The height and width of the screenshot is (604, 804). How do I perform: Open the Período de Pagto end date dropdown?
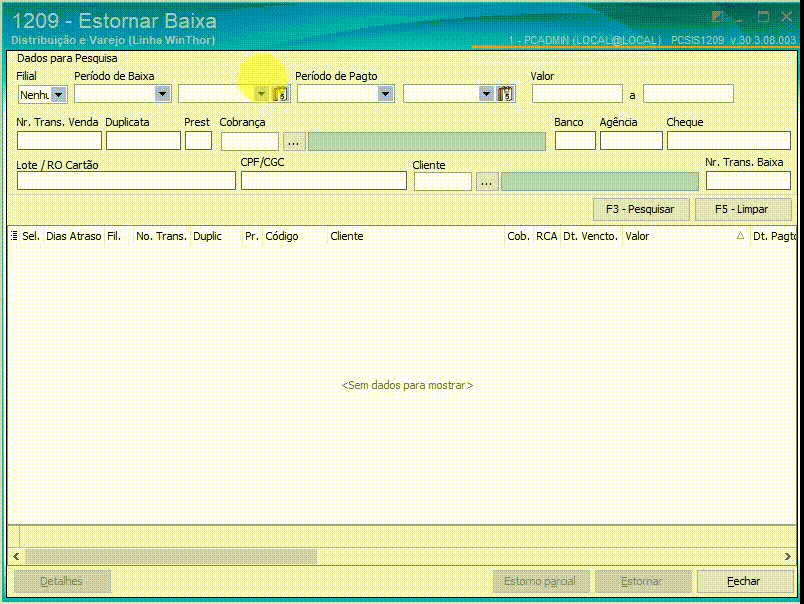(486, 94)
